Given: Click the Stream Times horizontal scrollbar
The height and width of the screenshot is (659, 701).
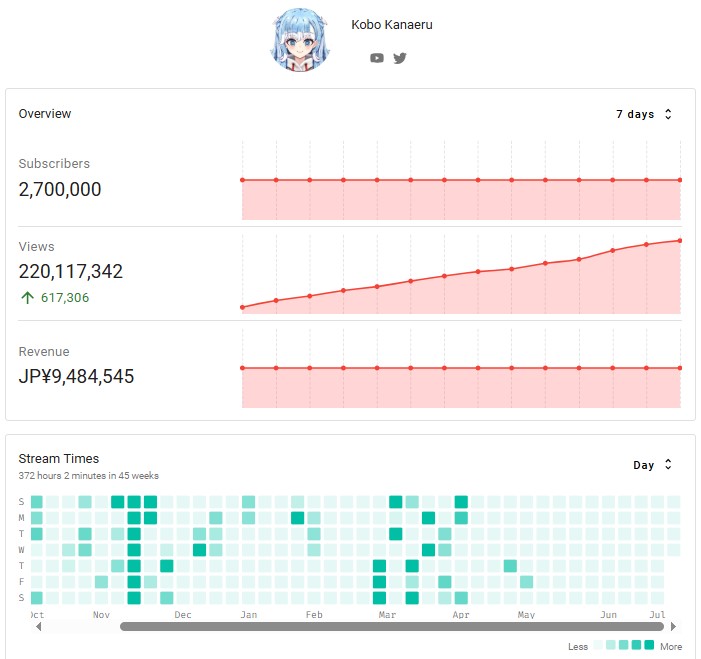Looking at the screenshot, I should click(392, 626).
